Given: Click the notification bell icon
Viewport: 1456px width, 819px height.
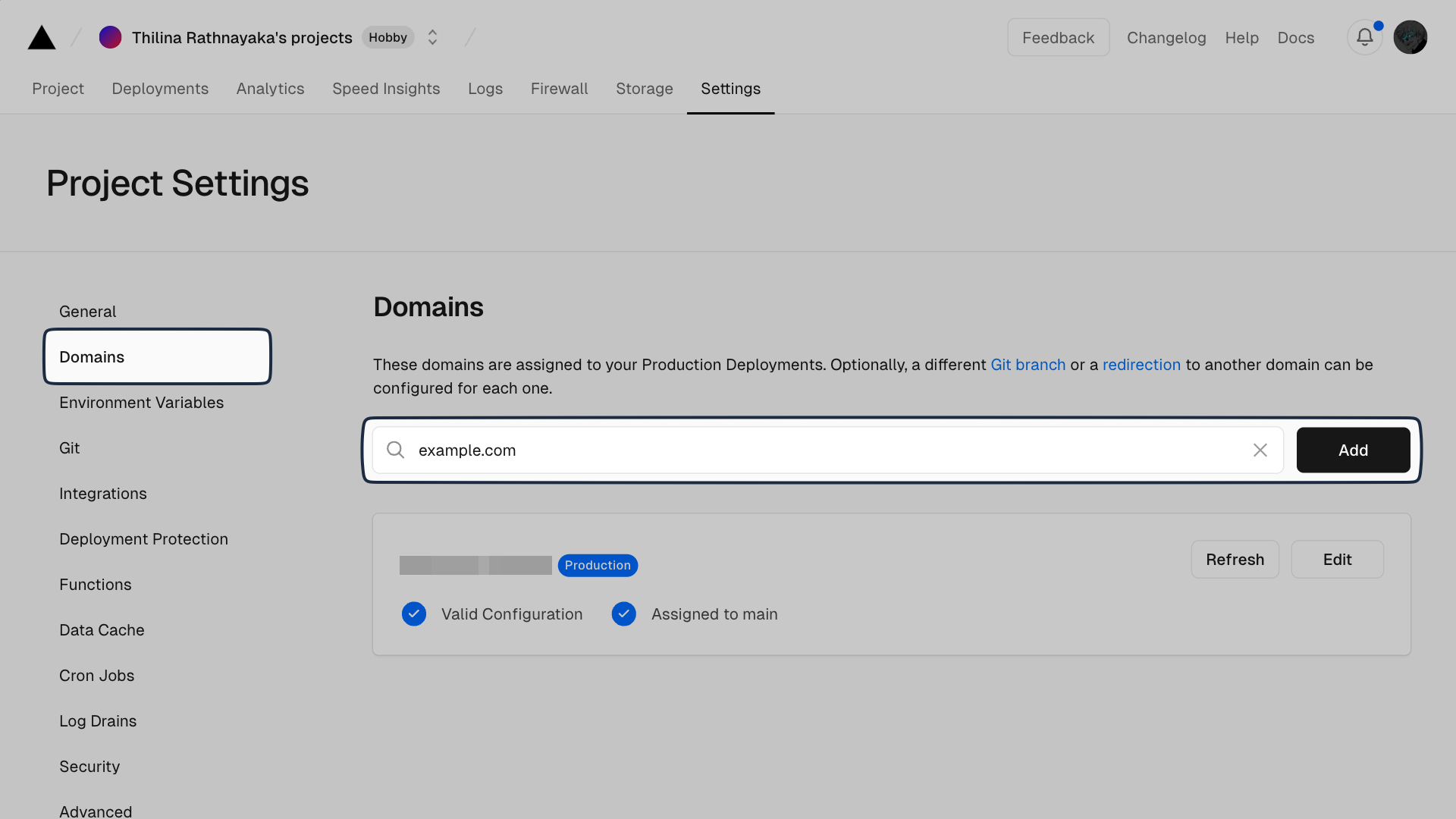Looking at the screenshot, I should pos(1365,37).
